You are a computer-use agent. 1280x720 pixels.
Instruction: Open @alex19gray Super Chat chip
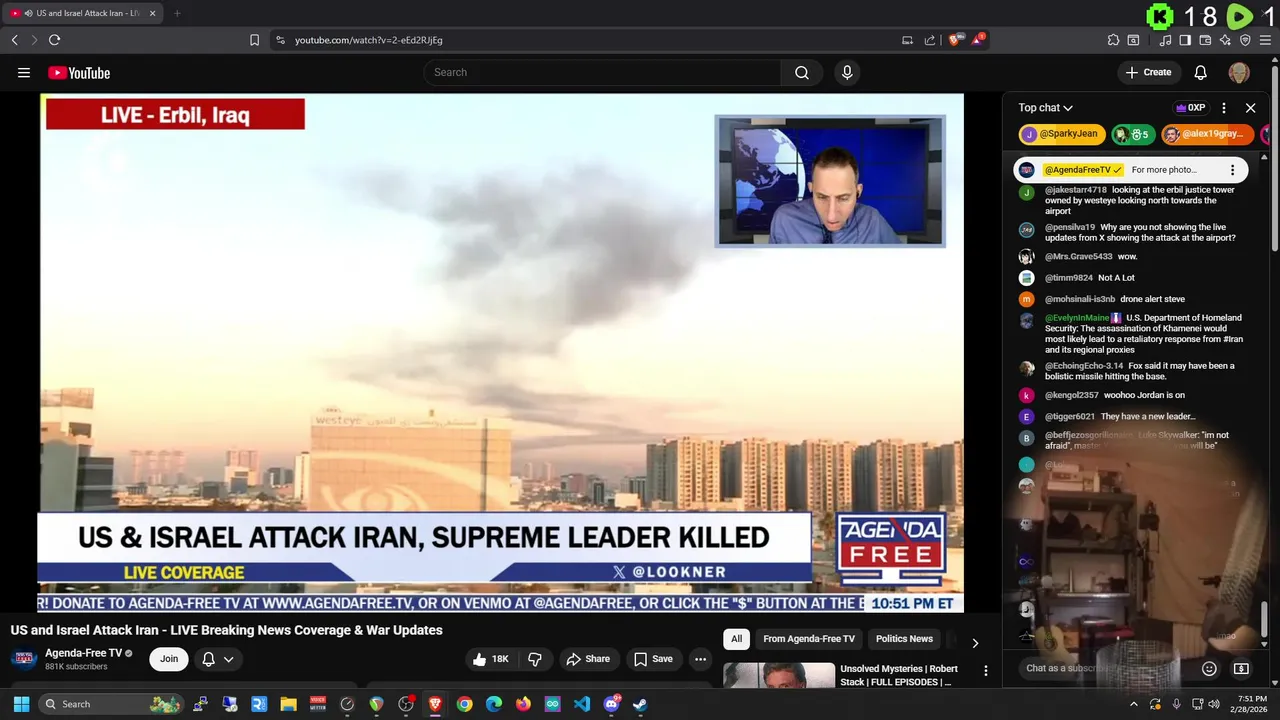1206,134
